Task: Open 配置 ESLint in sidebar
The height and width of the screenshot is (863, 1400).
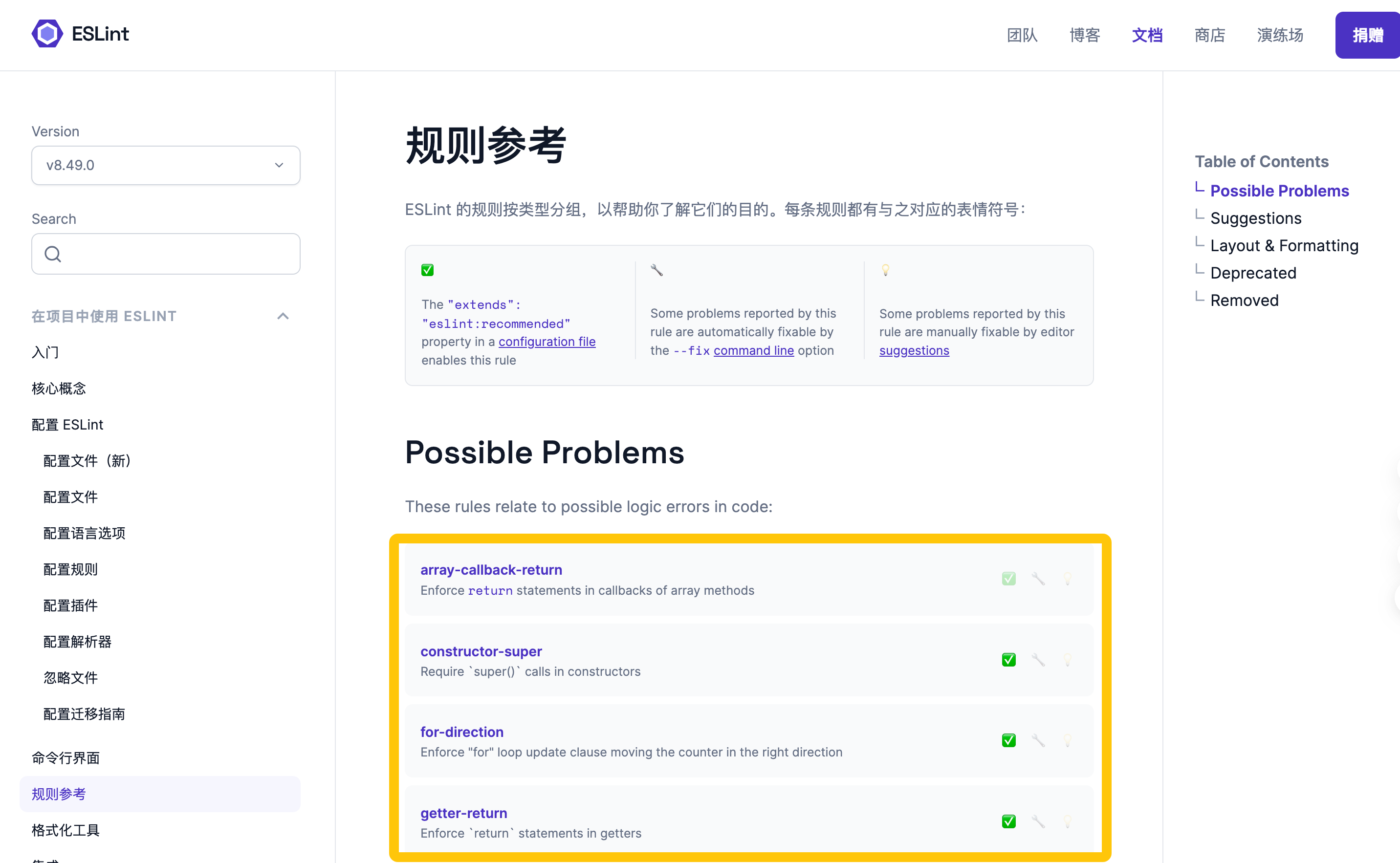Action: tap(67, 425)
